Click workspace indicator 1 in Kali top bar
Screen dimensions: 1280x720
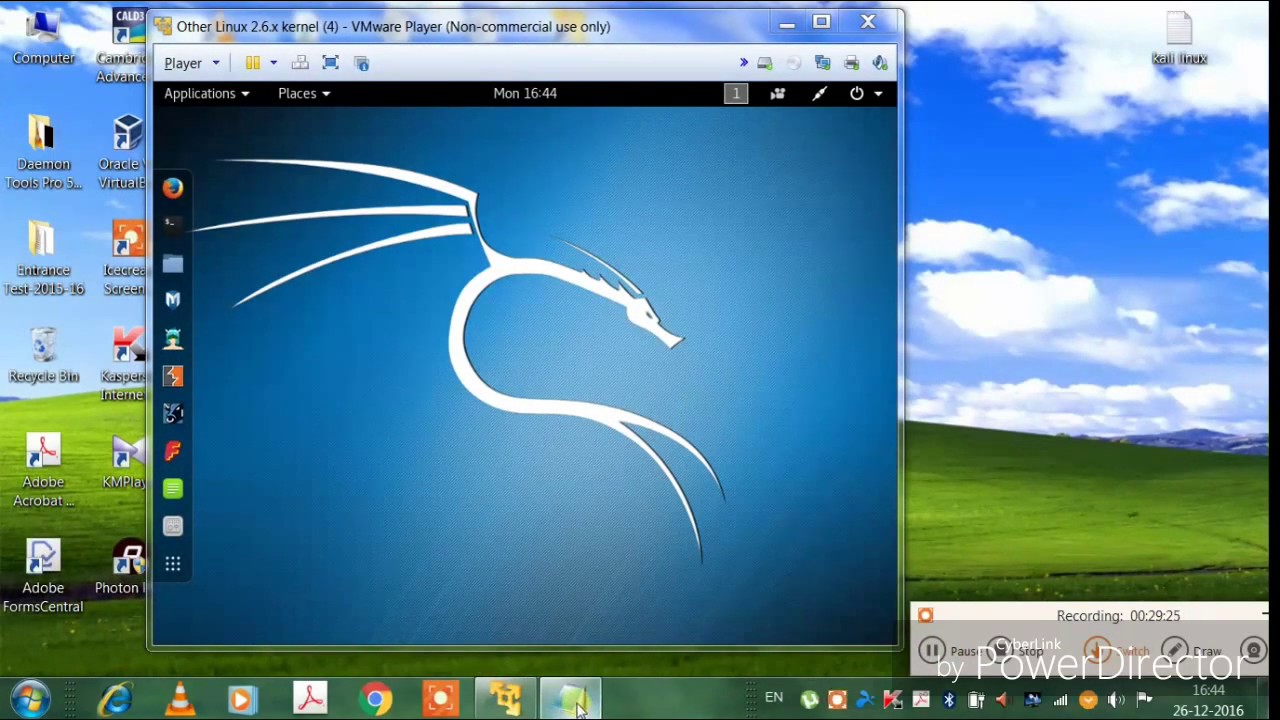pos(736,93)
